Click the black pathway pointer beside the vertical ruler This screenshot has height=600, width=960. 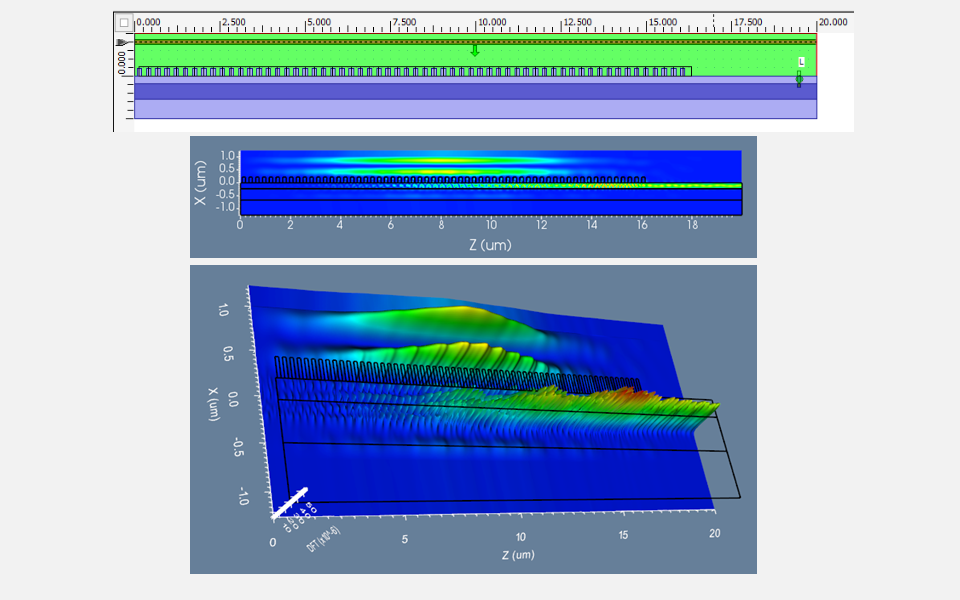coord(122,42)
